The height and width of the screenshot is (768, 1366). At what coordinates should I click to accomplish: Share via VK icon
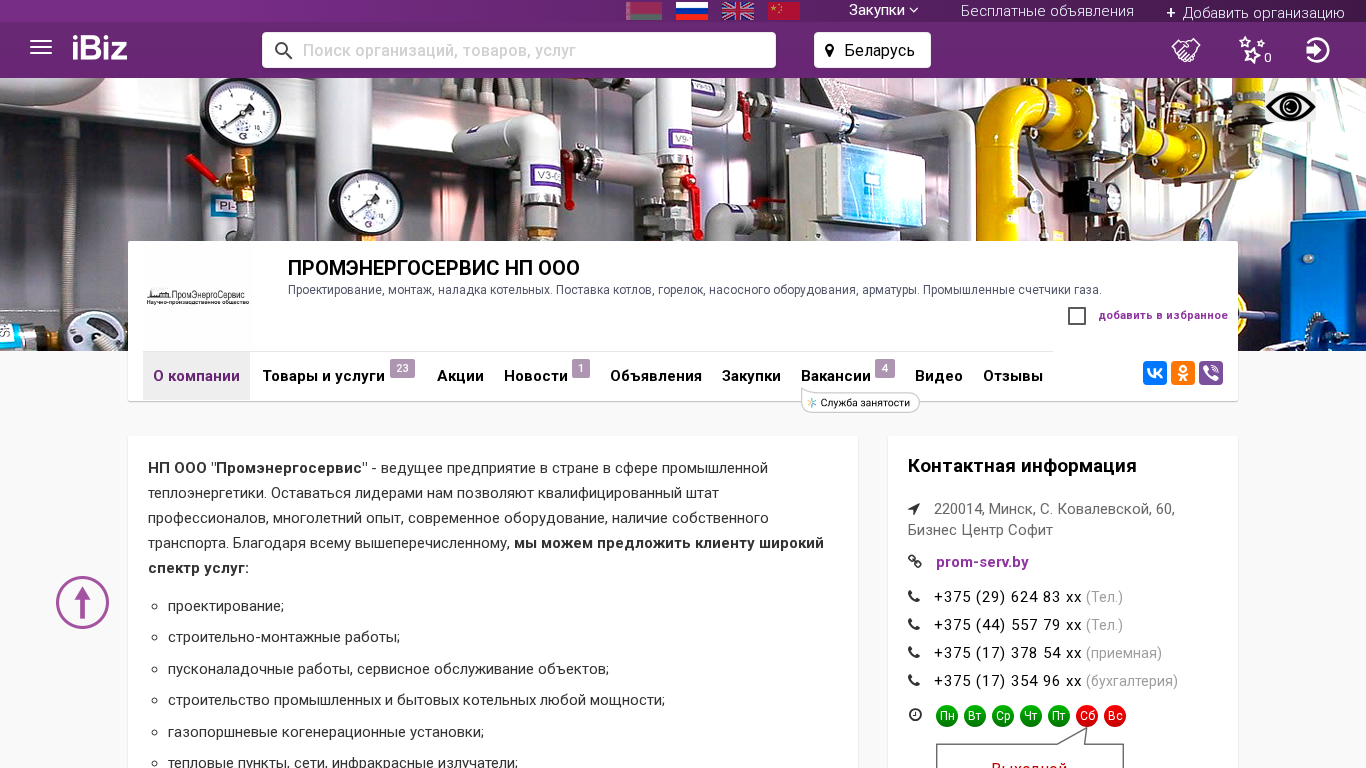point(1155,373)
